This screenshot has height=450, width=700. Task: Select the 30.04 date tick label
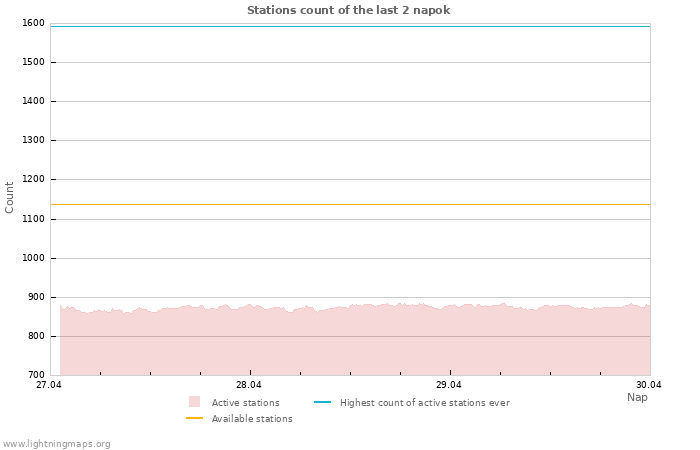(x=649, y=384)
